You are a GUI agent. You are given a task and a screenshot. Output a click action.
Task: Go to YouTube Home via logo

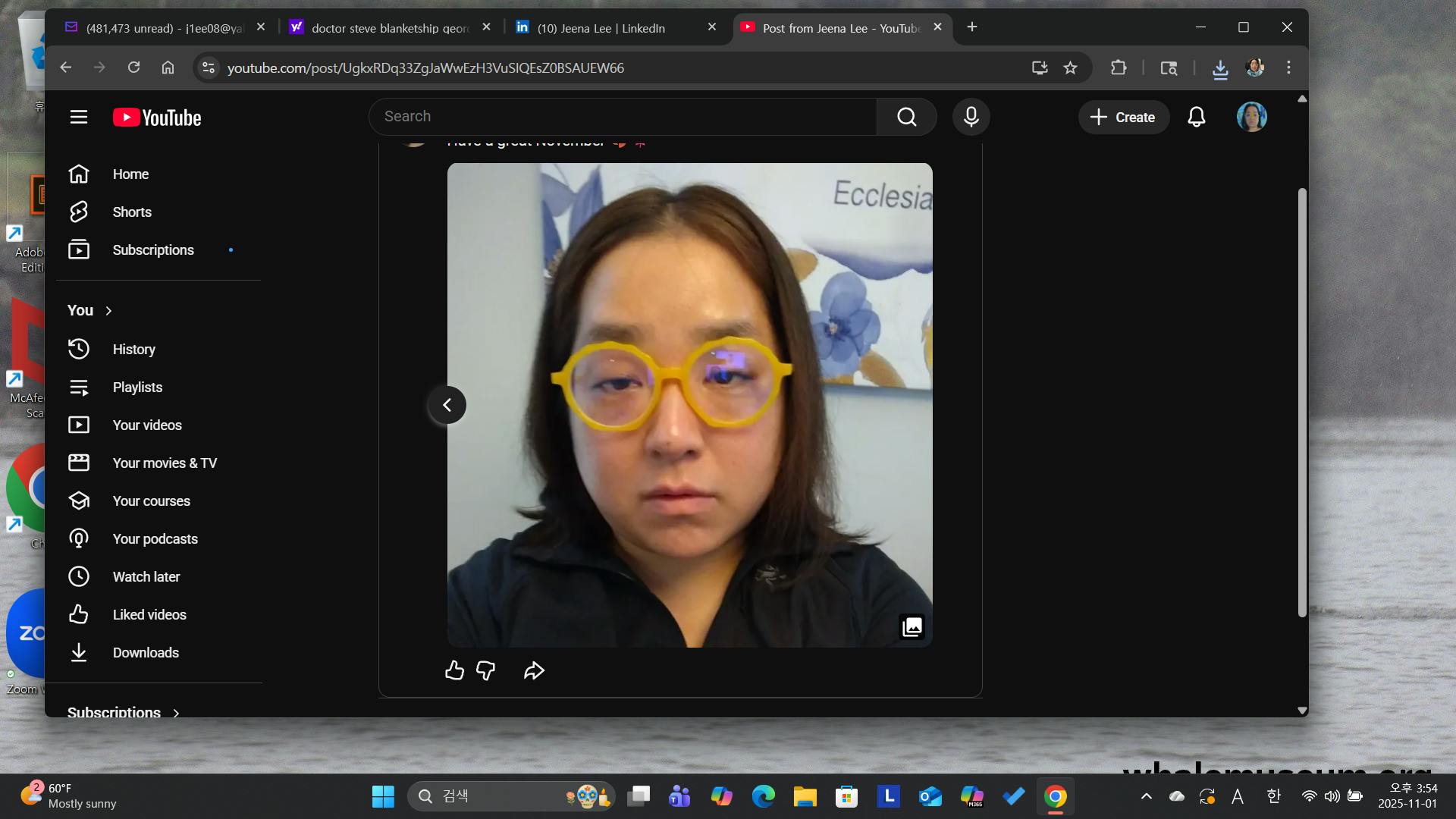coord(157,118)
